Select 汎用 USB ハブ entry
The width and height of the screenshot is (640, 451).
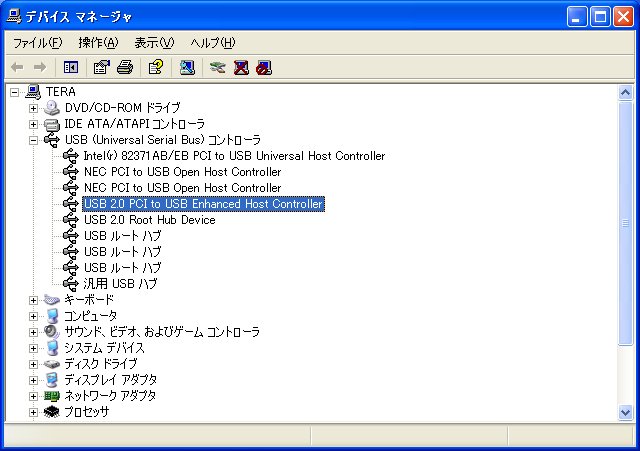click(x=120, y=284)
